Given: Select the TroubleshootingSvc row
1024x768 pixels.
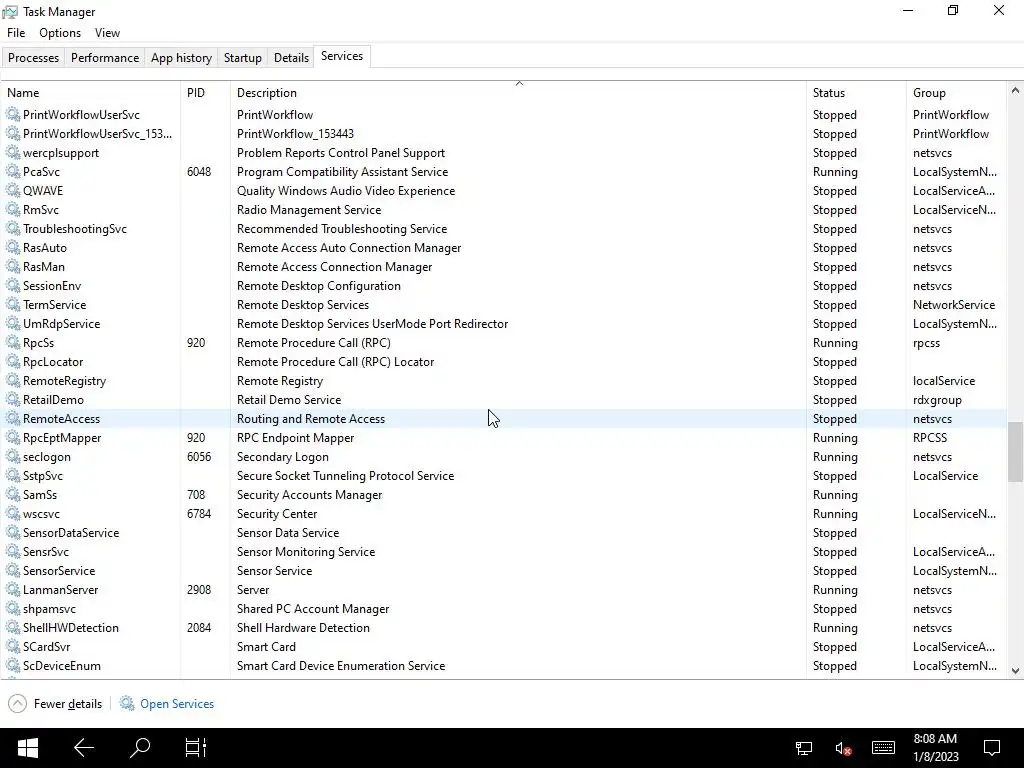Looking at the screenshot, I should click(504, 229).
